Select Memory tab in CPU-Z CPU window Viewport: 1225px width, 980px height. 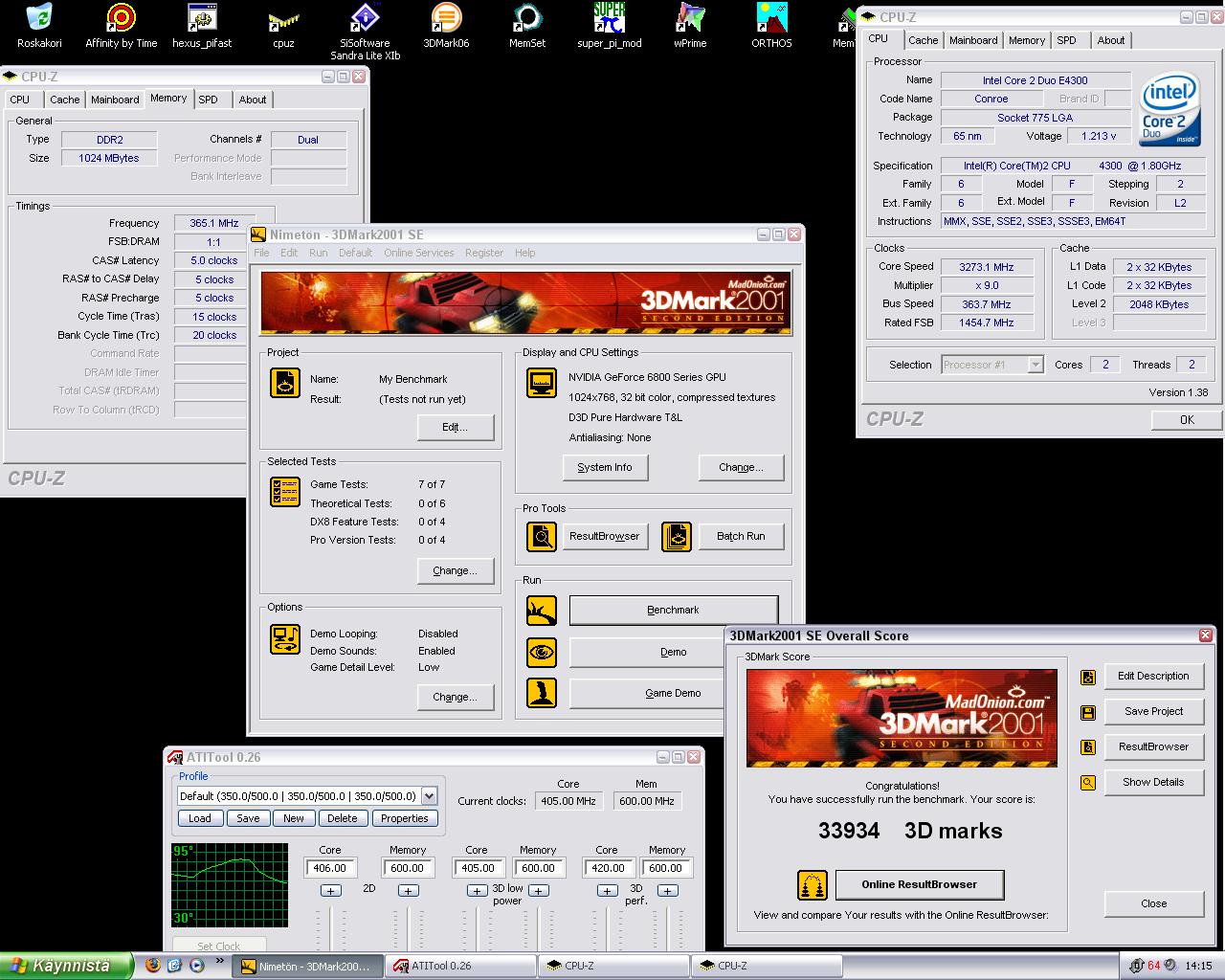click(x=1027, y=40)
